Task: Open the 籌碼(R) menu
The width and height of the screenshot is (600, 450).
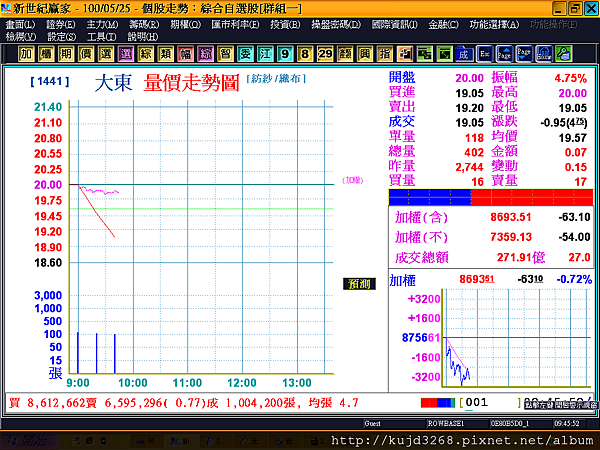Action: point(144,24)
